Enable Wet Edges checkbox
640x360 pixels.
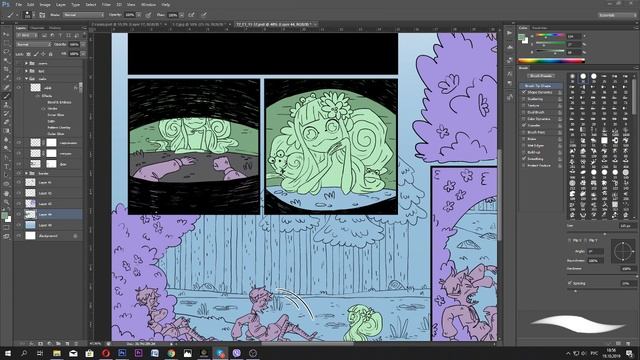coord(524,145)
